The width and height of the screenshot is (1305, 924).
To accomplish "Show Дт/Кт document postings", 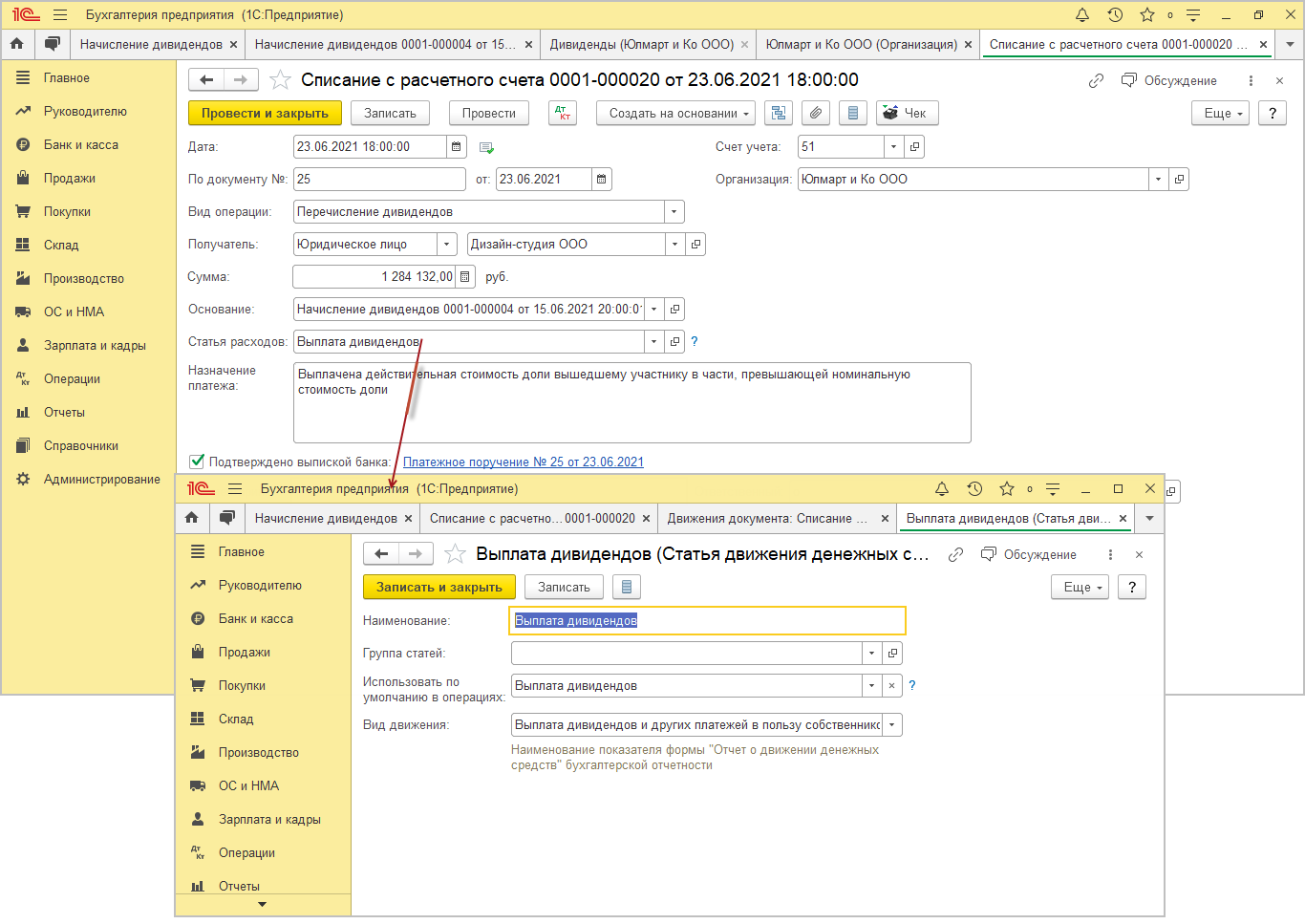I will (x=563, y=113).
